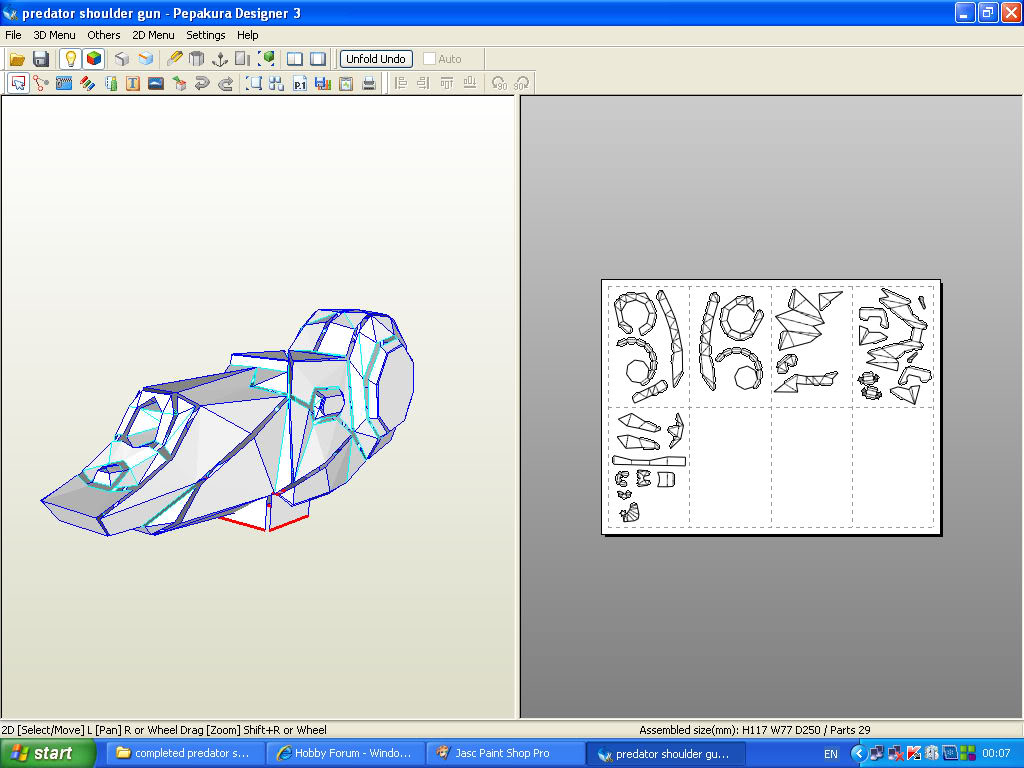This screenshot has width=1024, height=768.
Task: Click the 3D shoulder gun model
Action: [228, 423]
